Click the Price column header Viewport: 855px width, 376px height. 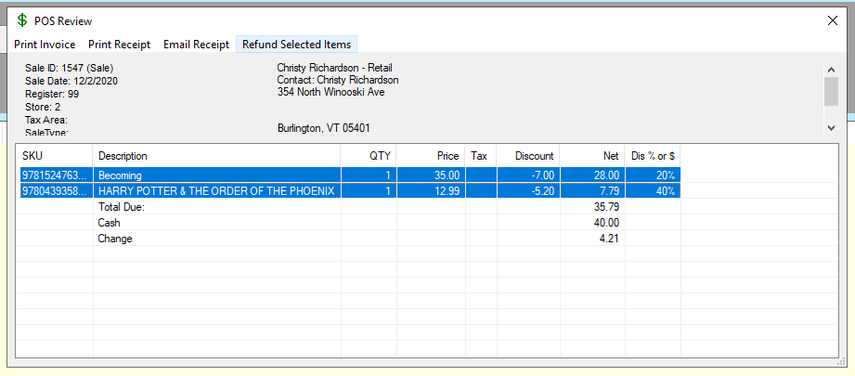coord(431,156)
